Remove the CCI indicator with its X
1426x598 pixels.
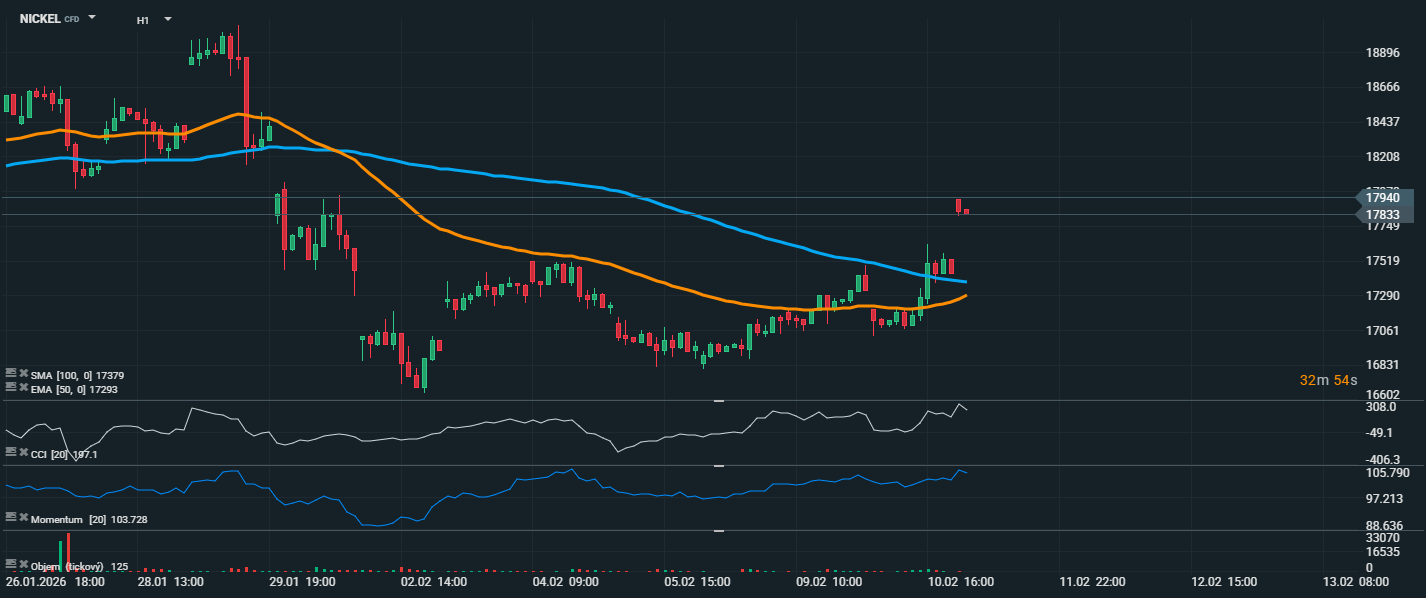pyautogui.click(x=23, y=453)
